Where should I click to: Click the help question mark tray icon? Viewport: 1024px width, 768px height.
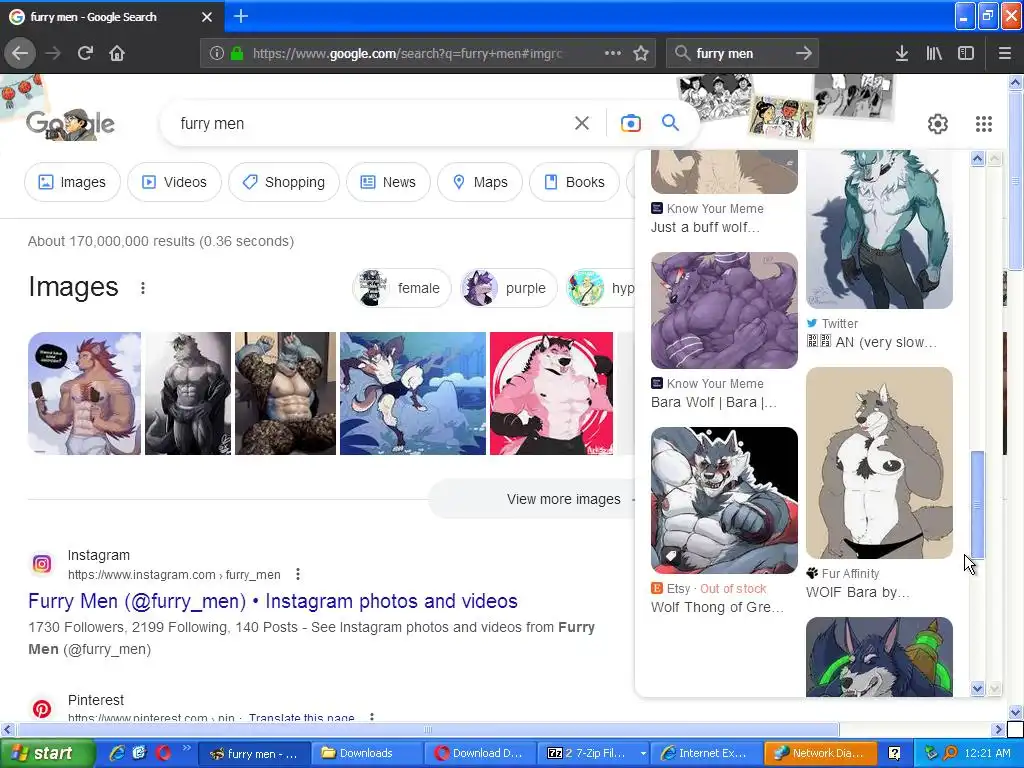[894, 753]
